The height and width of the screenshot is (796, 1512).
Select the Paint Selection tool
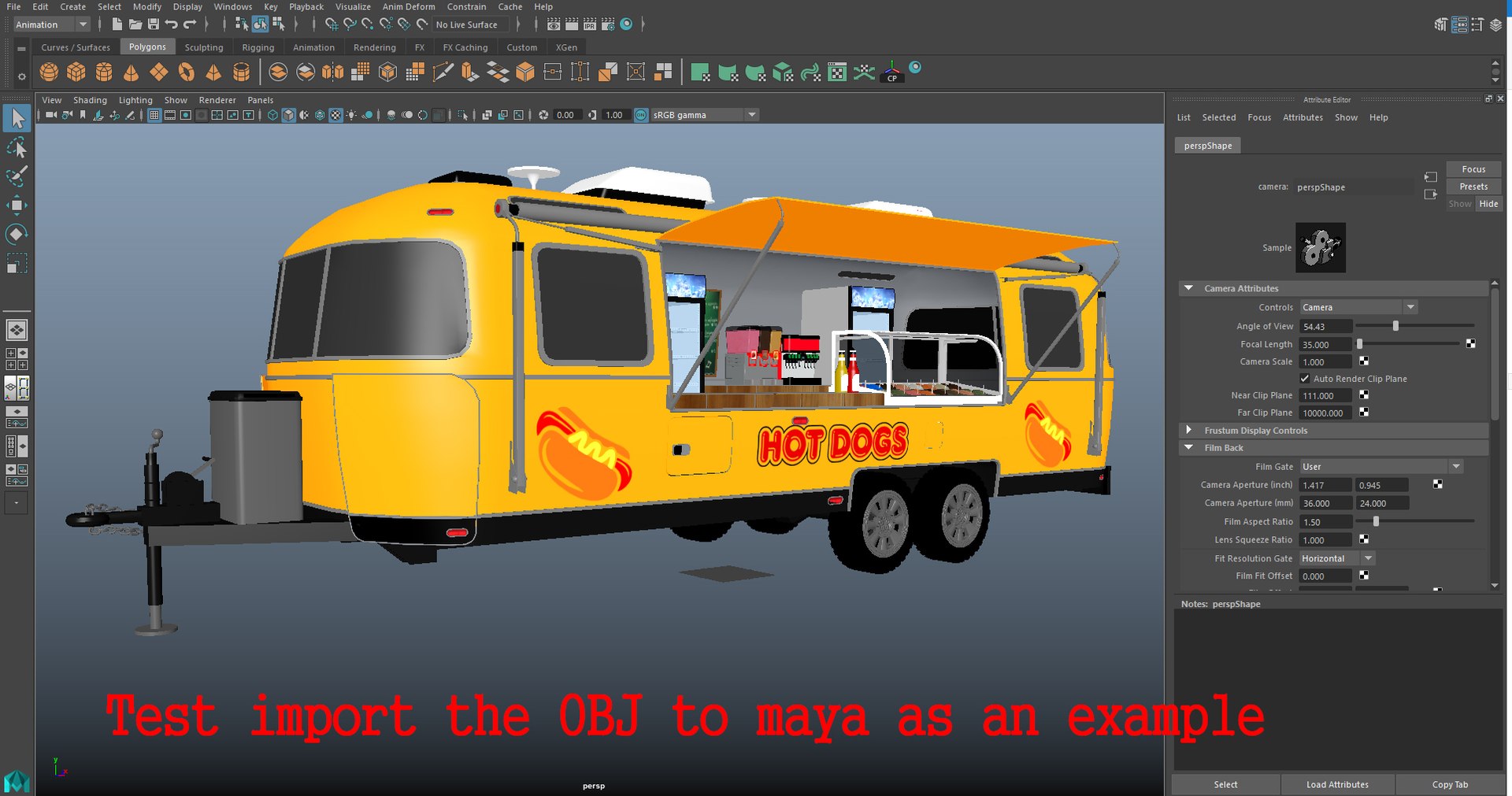17,176
